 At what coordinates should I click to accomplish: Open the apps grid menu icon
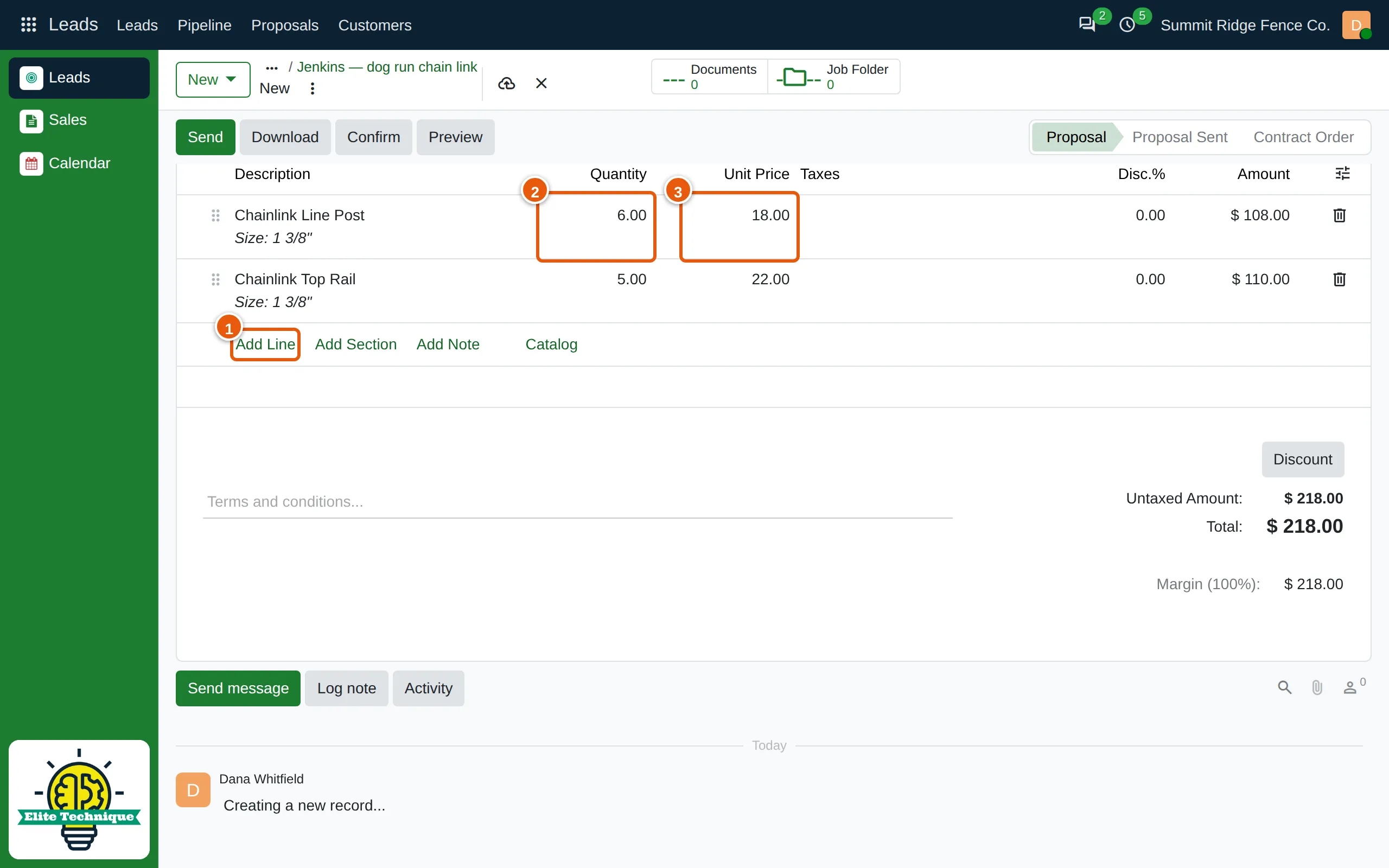pyautogui.click(x=28, y=25)
